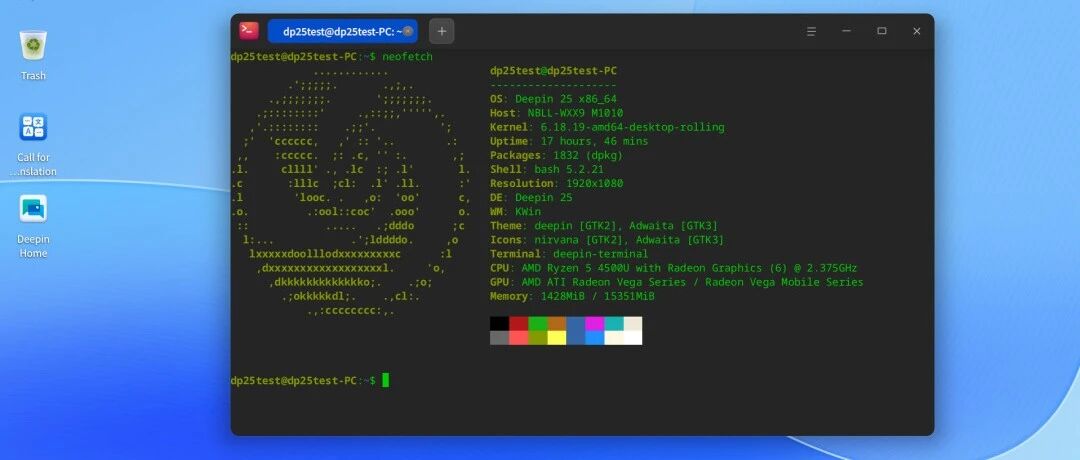1080x460 pixels.
Task: Click the gray swatch in bottom palette row
Action: [x=499, y=337]
